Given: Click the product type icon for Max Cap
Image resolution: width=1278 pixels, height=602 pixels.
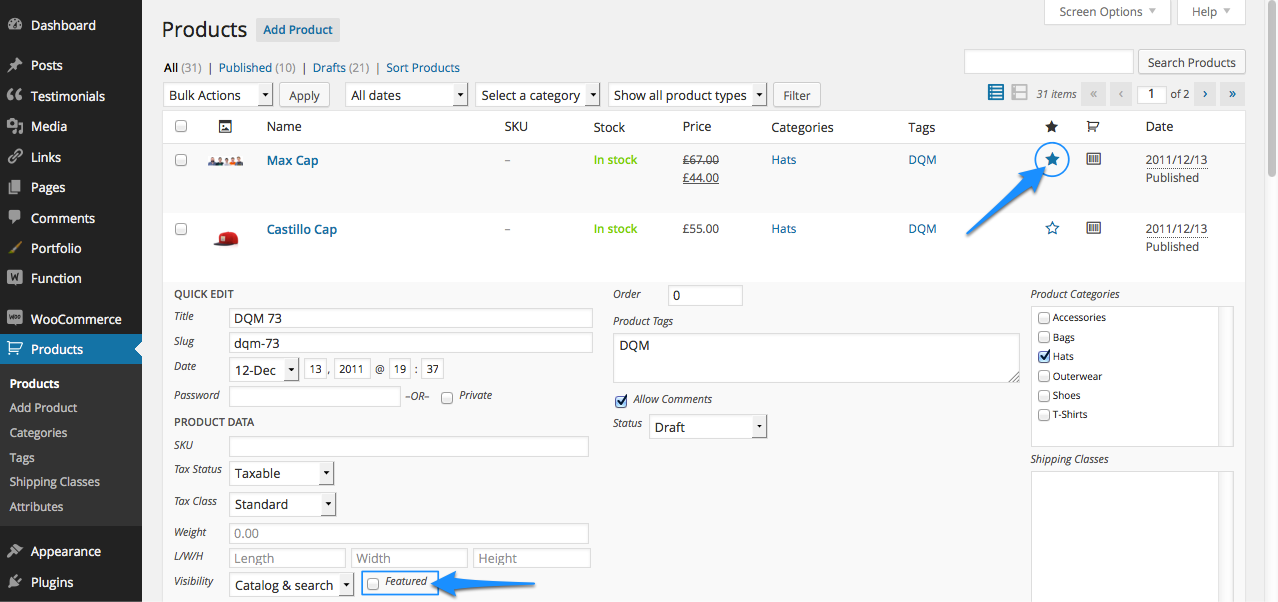Looking at the screenshot, I should 1093,159.
